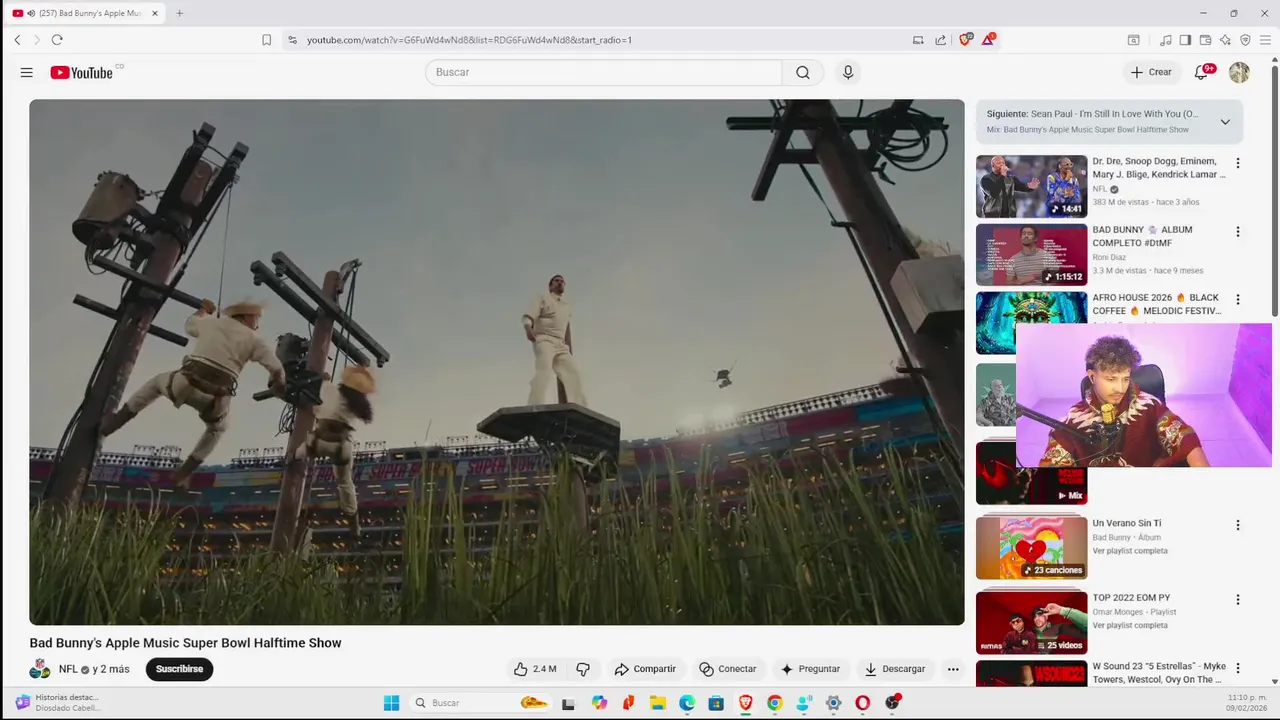Open Google Chrome from the taskbar
The image size is (1280, 720).
coord(774,703)
